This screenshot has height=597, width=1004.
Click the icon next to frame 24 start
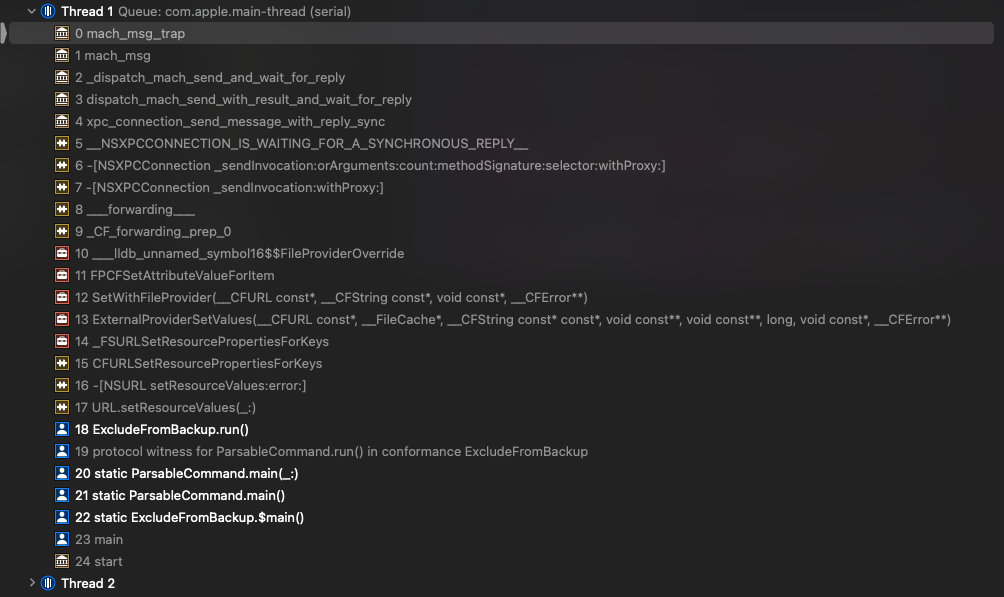[62, 561]
